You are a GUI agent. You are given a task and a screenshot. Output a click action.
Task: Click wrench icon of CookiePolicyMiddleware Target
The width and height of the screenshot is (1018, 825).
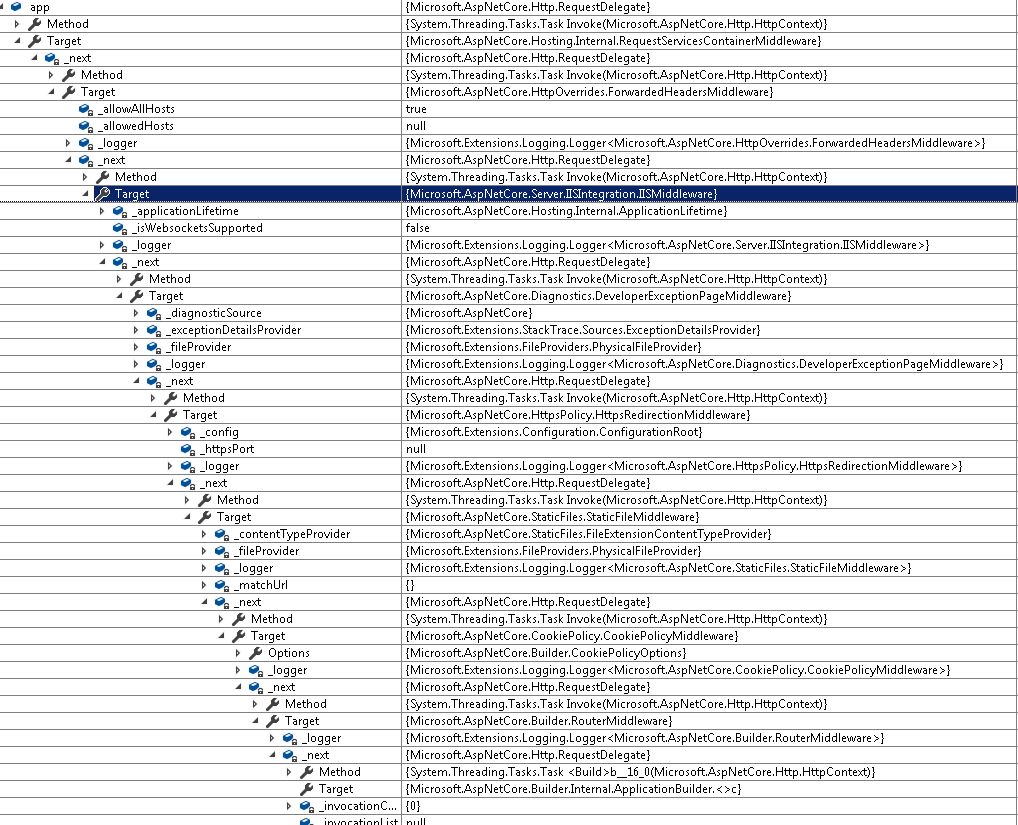(x=239, y=636)
